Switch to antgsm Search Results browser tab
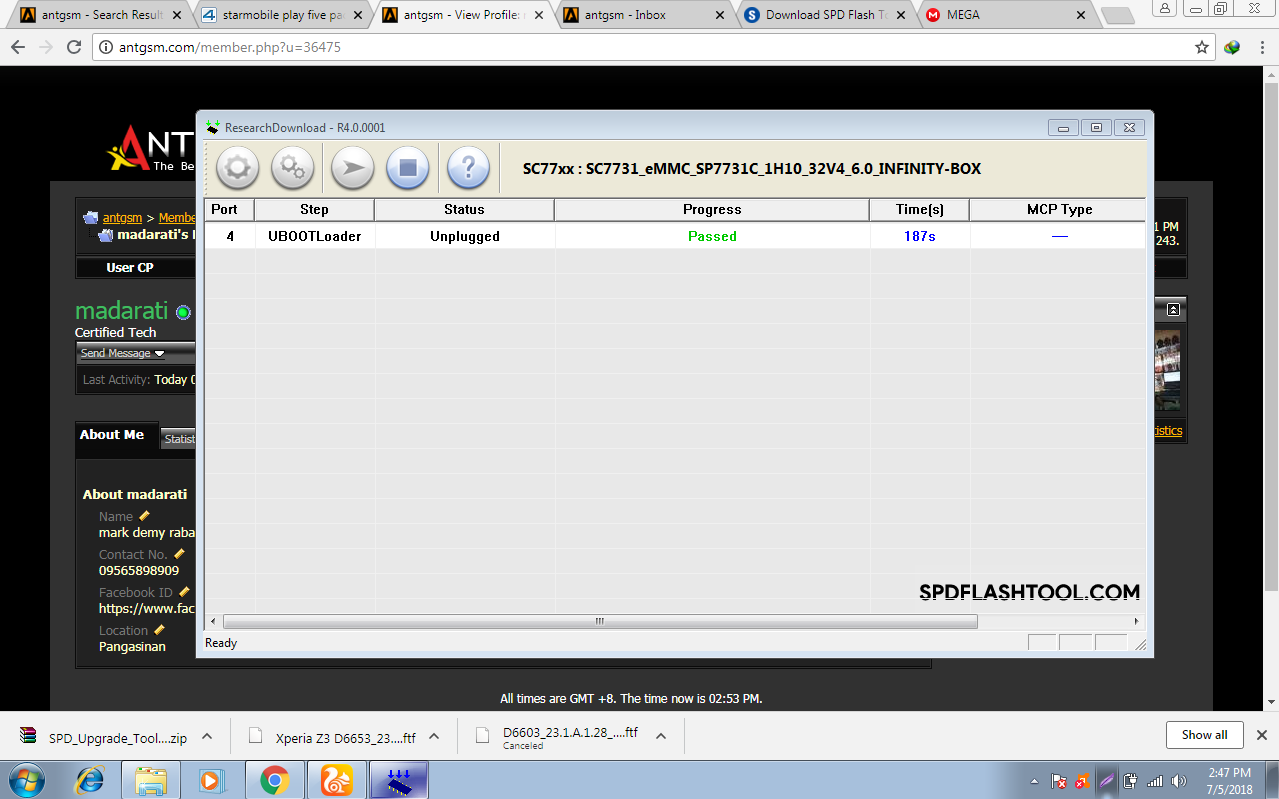This screenshot has width=1279, height=799. [x=102, y=15]
